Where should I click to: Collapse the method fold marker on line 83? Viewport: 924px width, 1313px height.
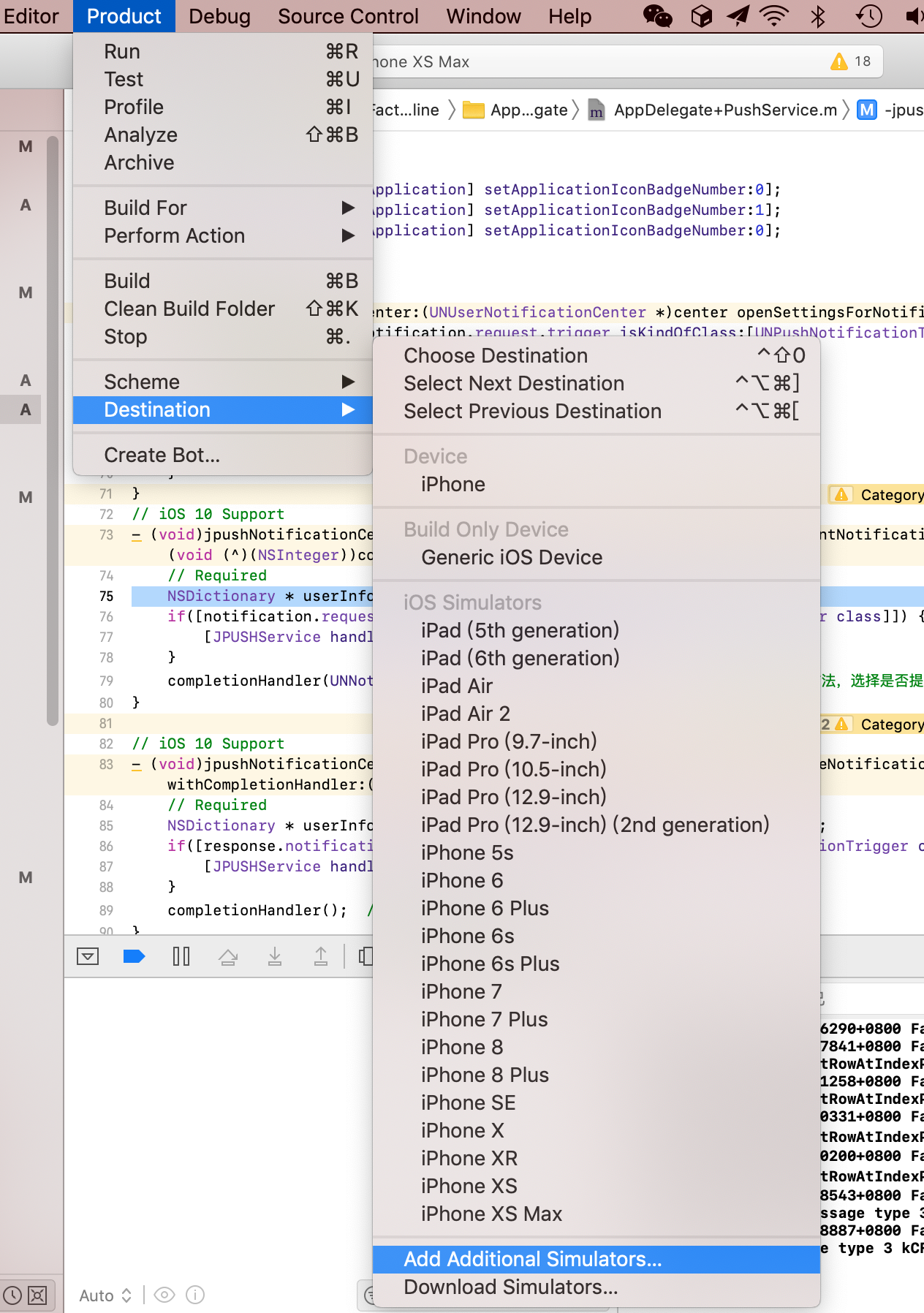137,765
